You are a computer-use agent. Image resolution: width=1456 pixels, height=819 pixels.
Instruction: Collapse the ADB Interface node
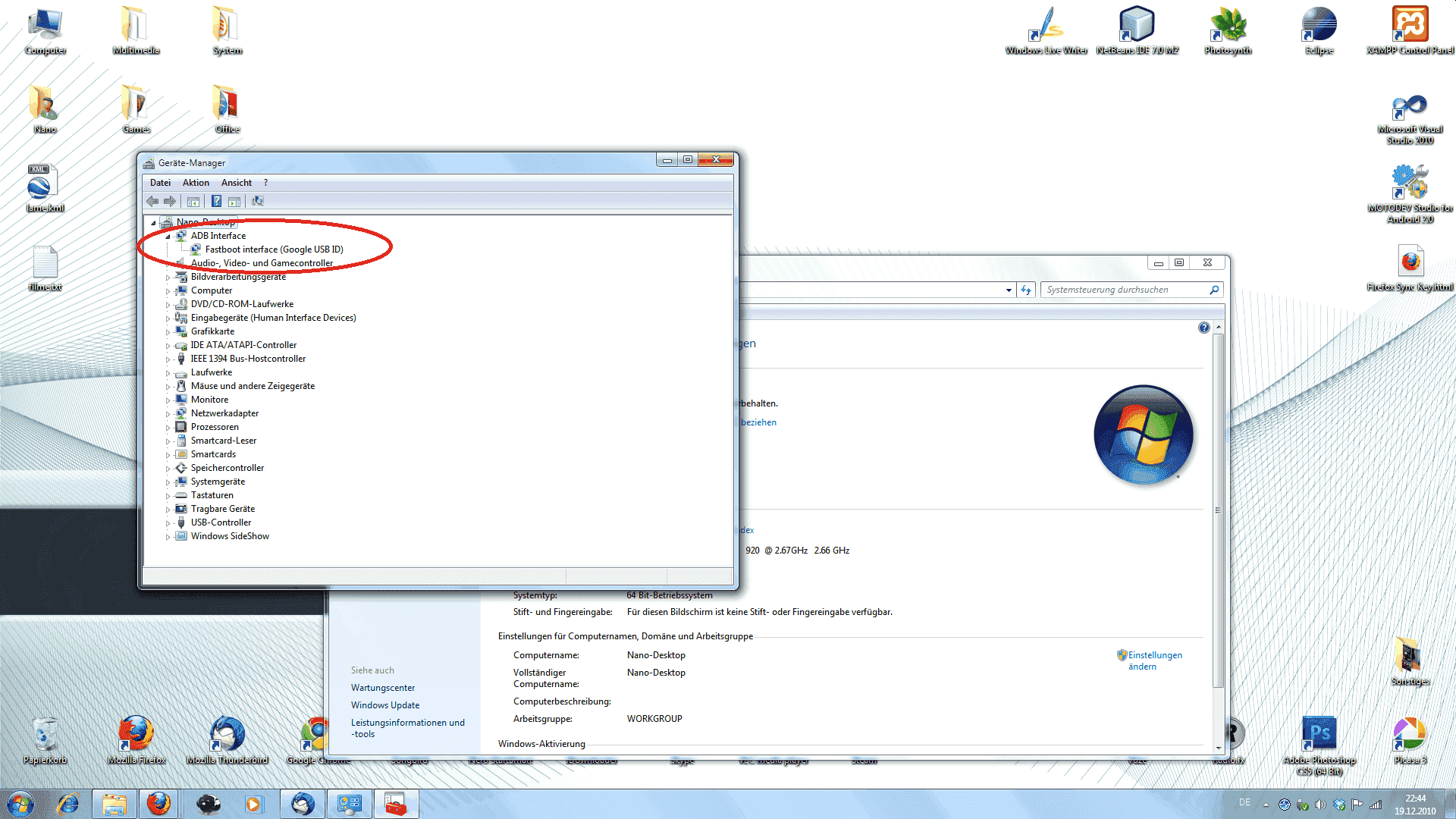coord(168,237)
